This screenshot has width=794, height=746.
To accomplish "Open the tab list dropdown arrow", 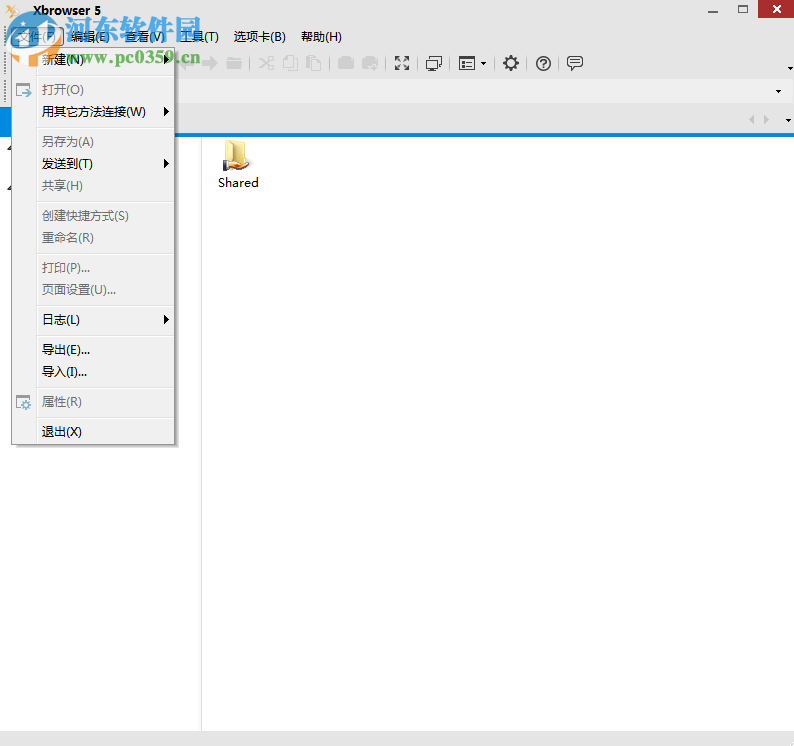I will point(788,121).
